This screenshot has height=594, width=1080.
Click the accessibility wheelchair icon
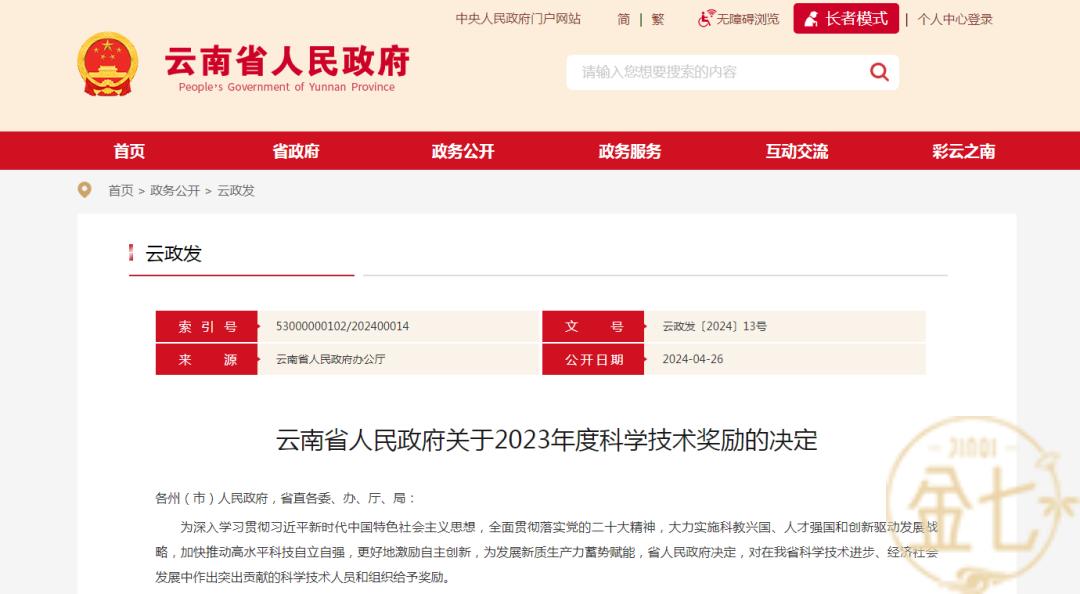coord(706,19)
